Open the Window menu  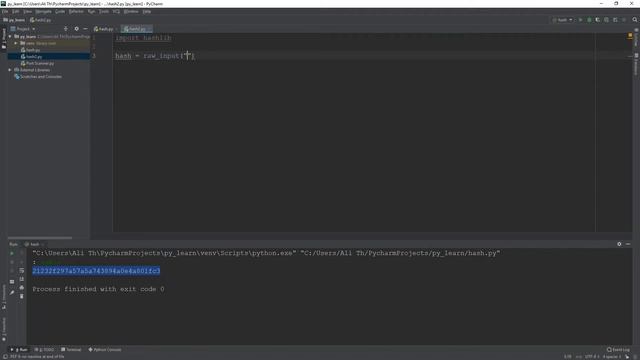(x=131, y=11)
